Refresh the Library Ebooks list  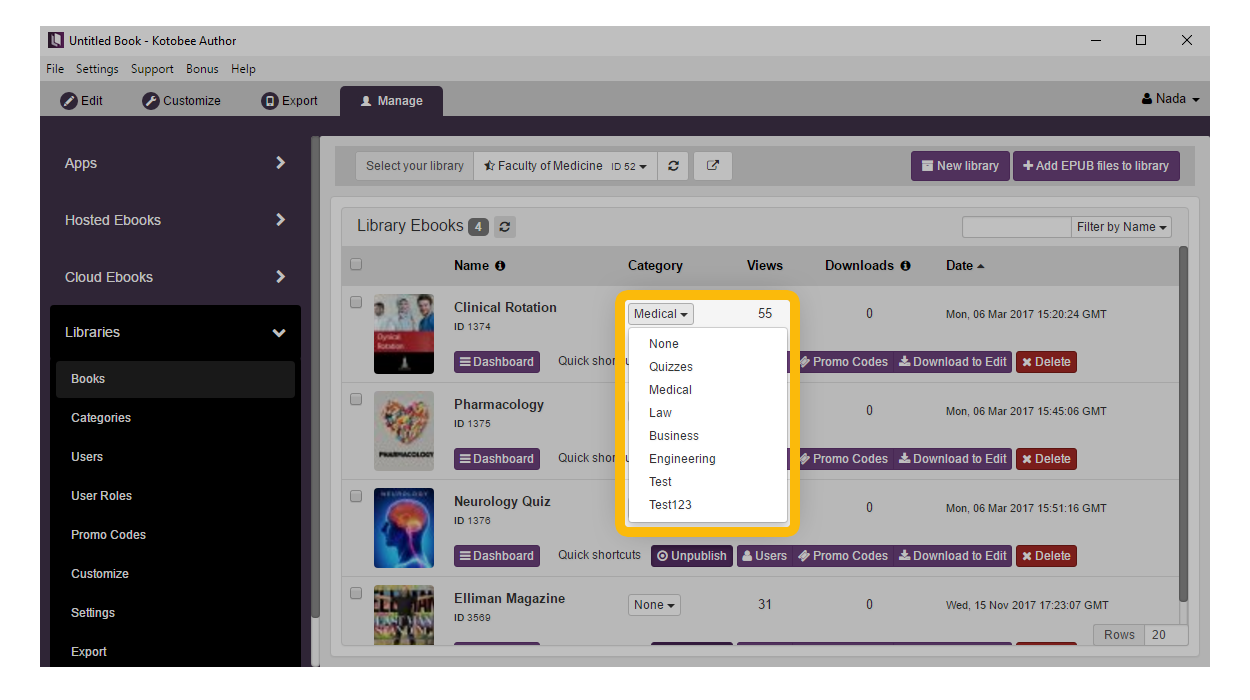coord(505,227)
